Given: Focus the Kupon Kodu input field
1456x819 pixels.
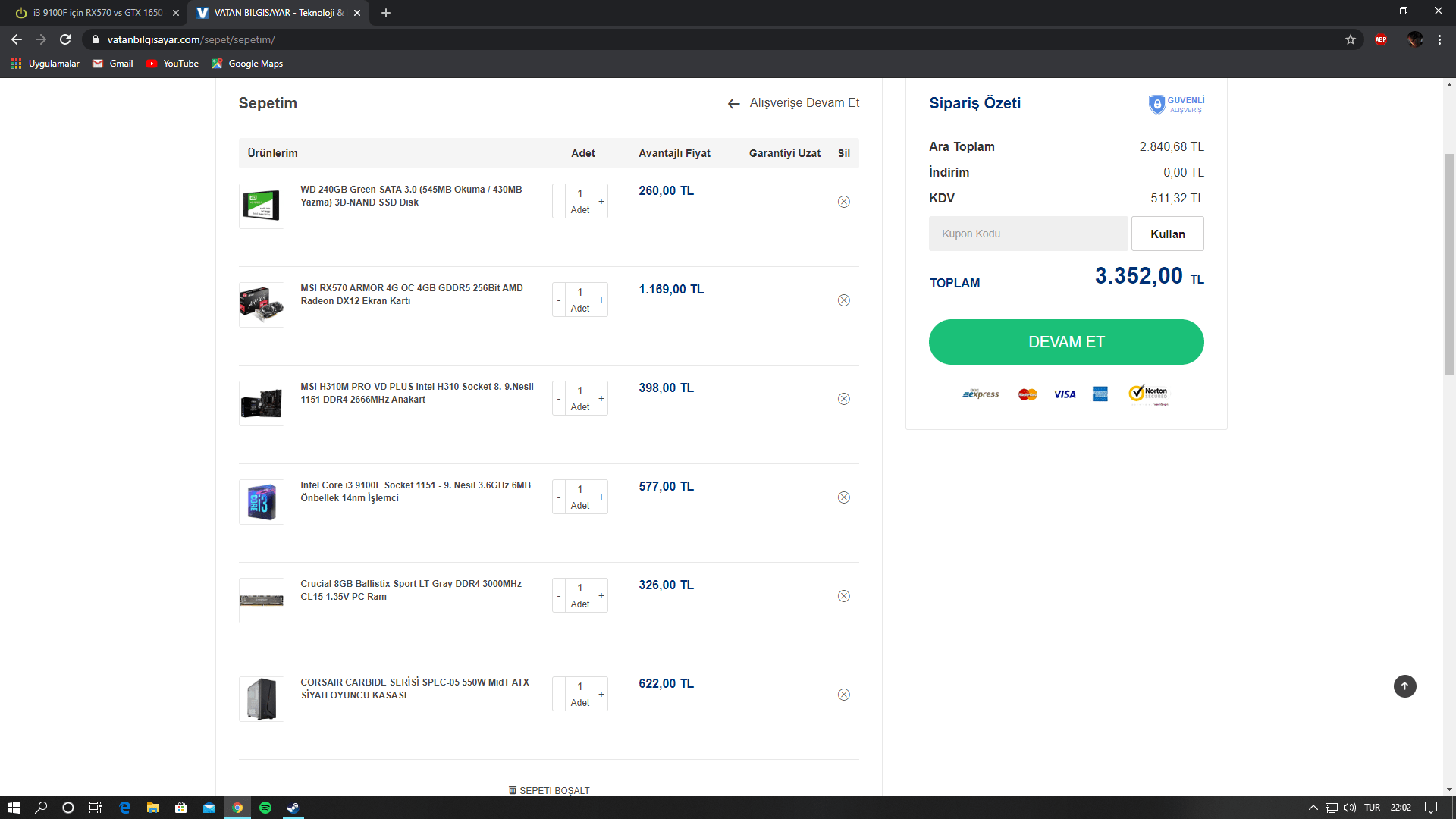Looking at the screenshot, I should [1028, 234].
